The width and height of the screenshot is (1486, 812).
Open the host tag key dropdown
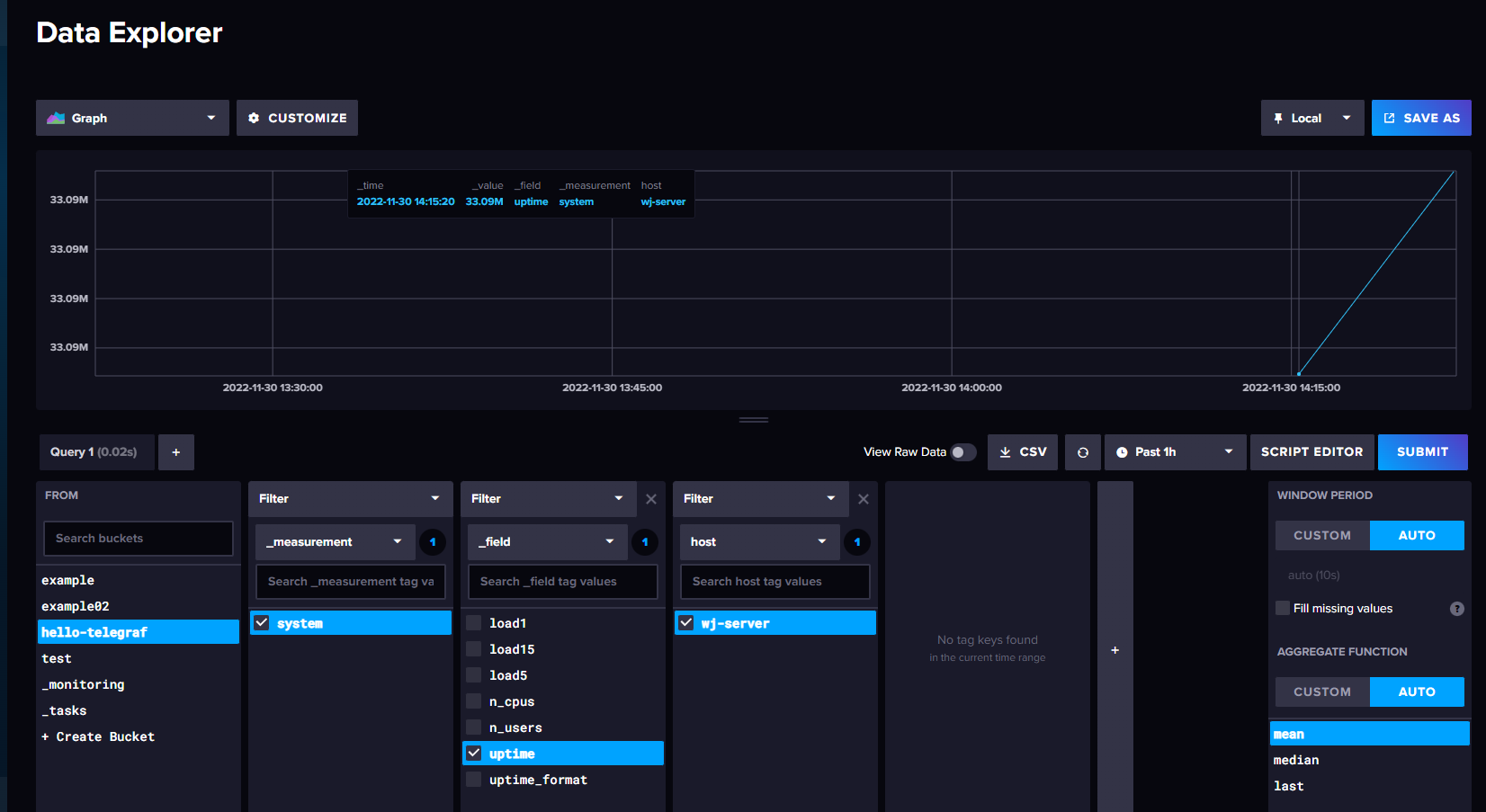tap(760, 542)
